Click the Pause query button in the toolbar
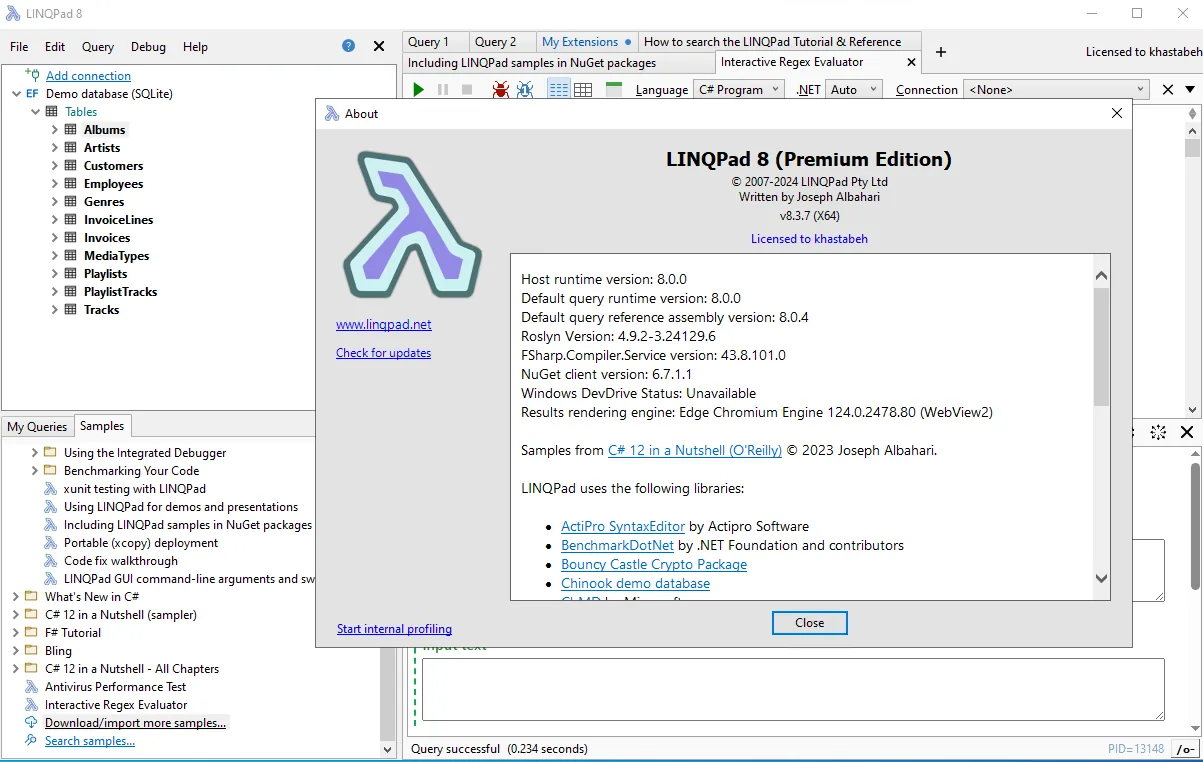 tap(443, 90)
